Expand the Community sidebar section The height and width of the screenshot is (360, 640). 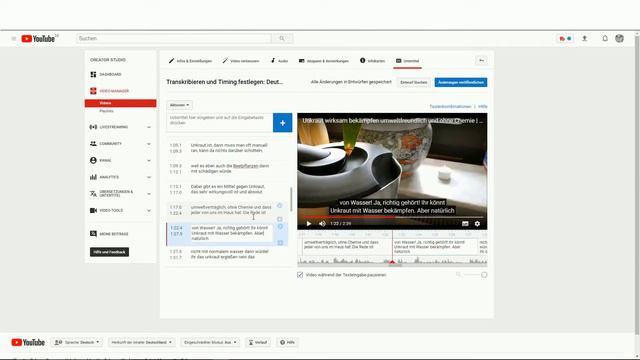149,144
